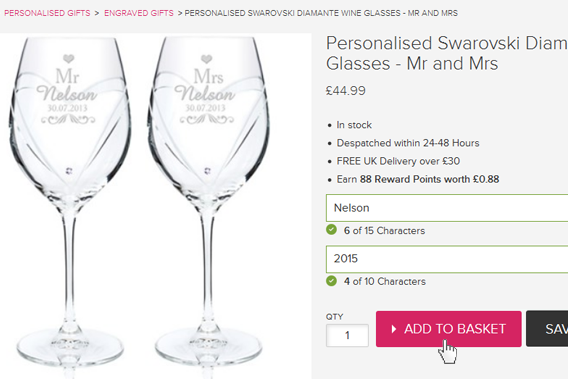
Task: Click the £44.99 price text
Action: [x=346, y=91]
